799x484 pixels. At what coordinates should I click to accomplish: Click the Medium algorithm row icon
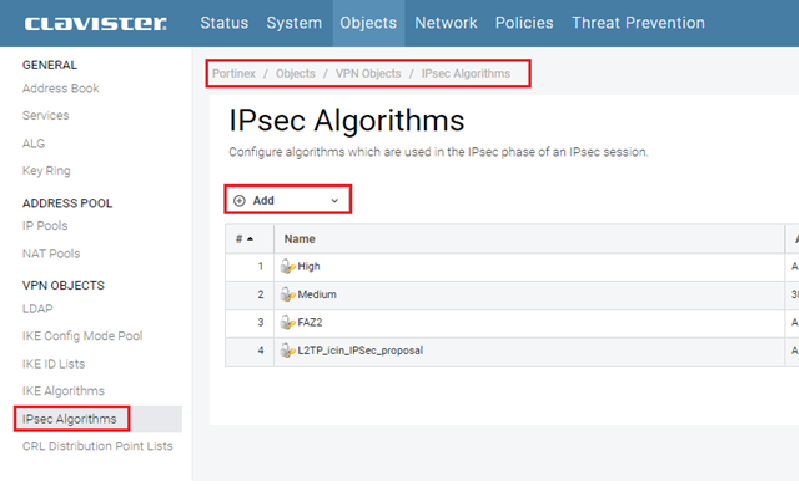pyautogui.click(x=290, y=295)
